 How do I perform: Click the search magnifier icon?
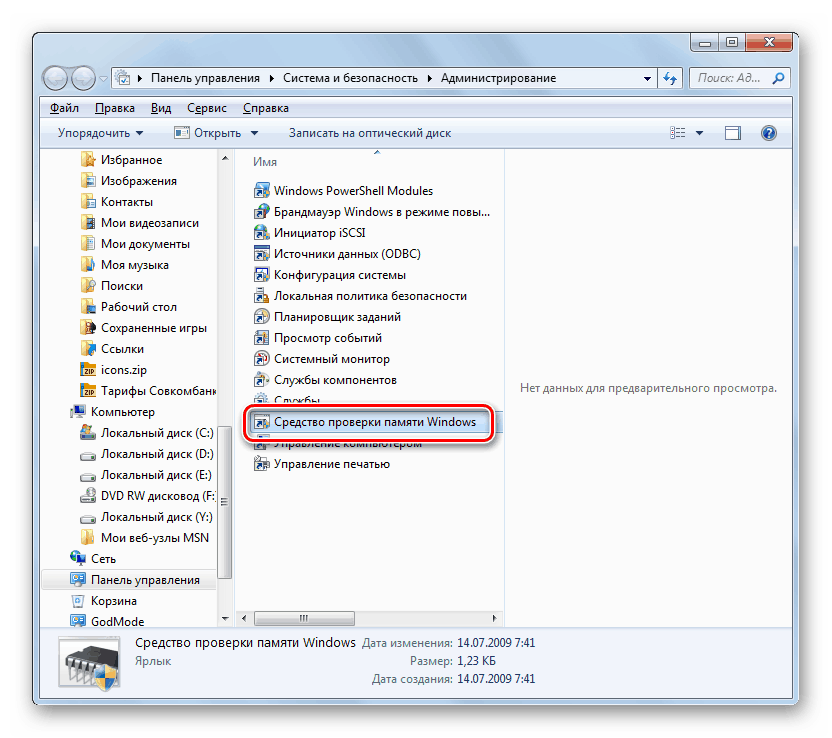778,79
